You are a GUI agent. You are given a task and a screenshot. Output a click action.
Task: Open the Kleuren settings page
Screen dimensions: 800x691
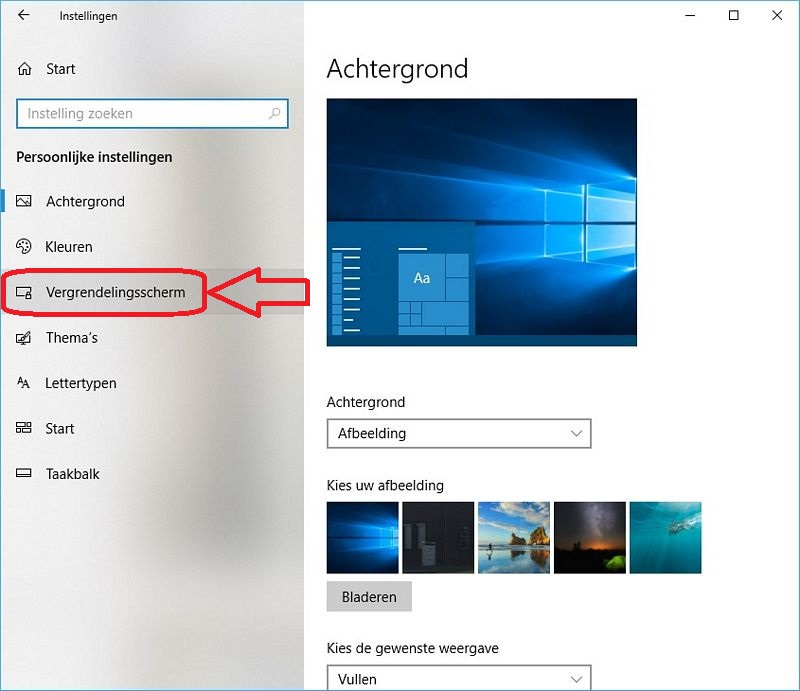point(152,246)
